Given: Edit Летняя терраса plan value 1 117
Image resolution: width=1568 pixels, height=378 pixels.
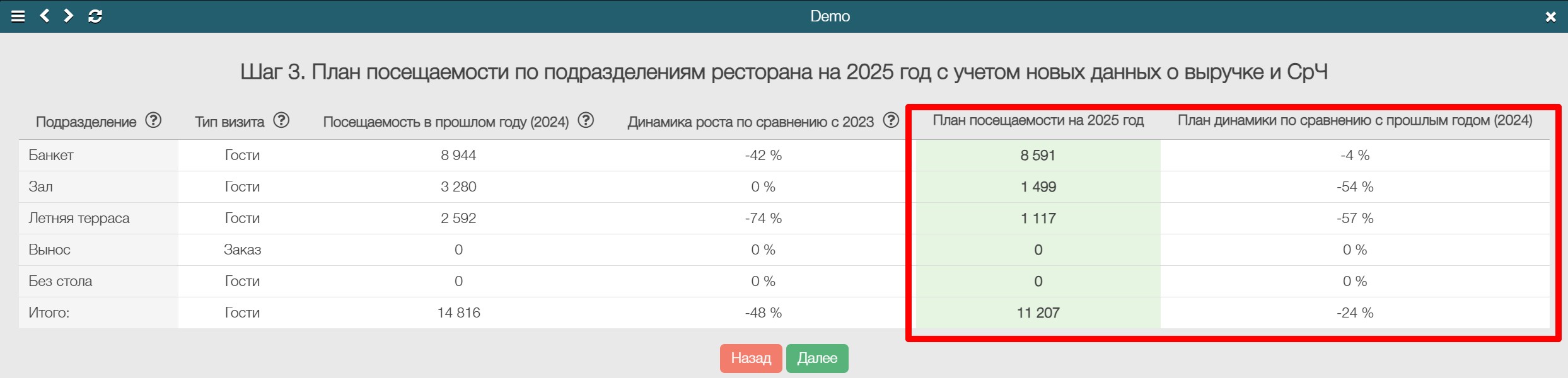Looking at the screenshot, I should (1038, 219).
